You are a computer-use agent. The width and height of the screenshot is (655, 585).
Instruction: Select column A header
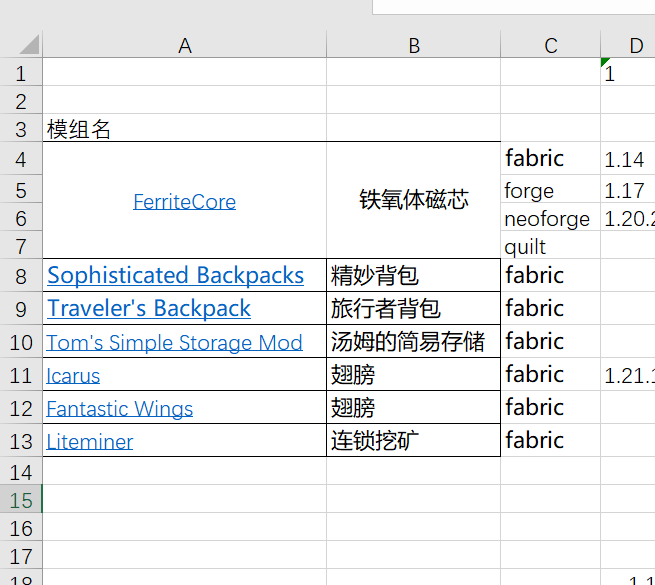(184, 45)
